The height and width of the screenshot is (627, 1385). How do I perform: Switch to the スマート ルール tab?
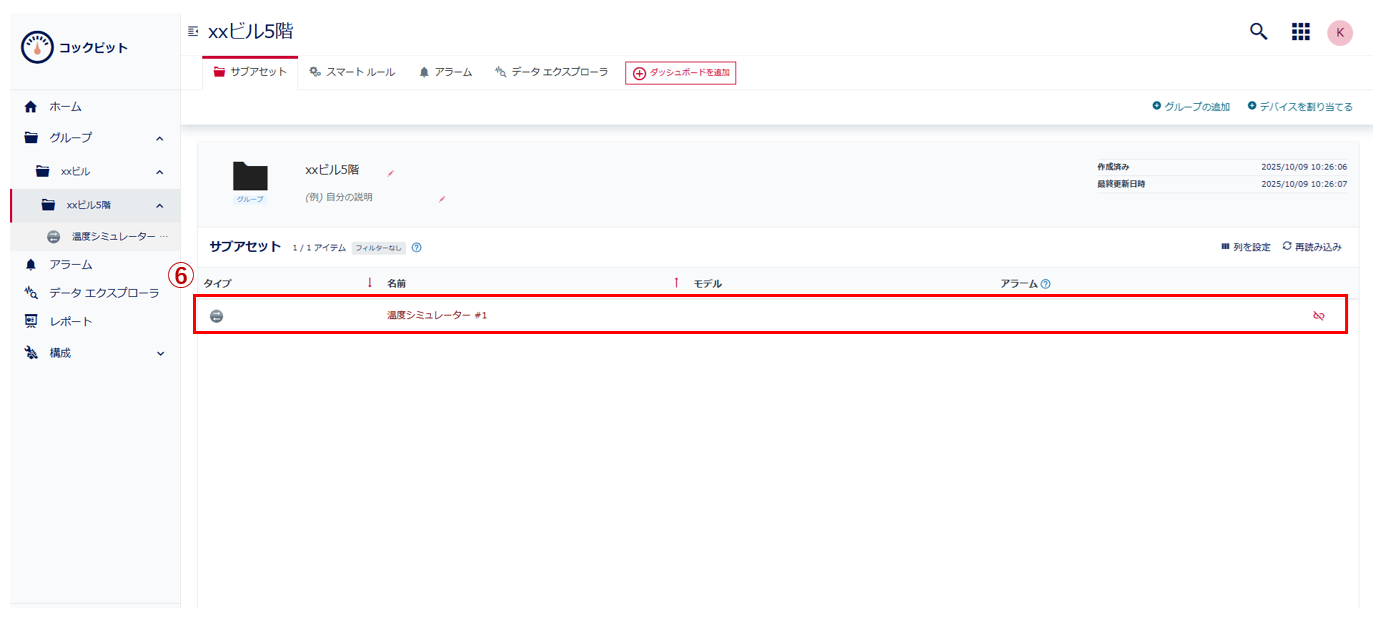point(352,72)
